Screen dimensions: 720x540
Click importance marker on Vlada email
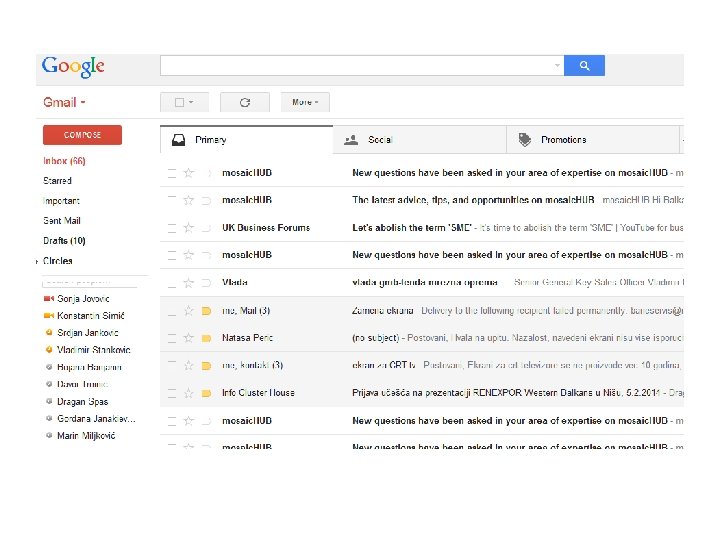206,283
